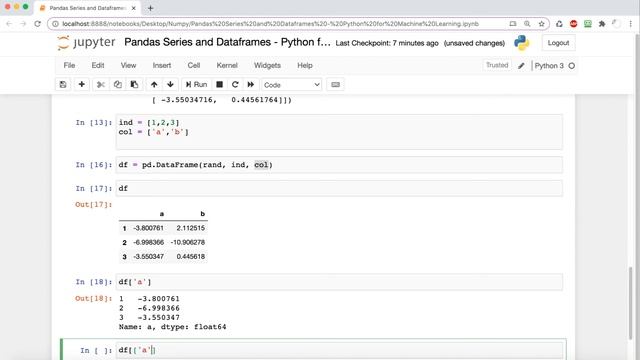Viewport: 640px width, 360px height.
Task: Open a new browser tab
Action: point(150,8)
